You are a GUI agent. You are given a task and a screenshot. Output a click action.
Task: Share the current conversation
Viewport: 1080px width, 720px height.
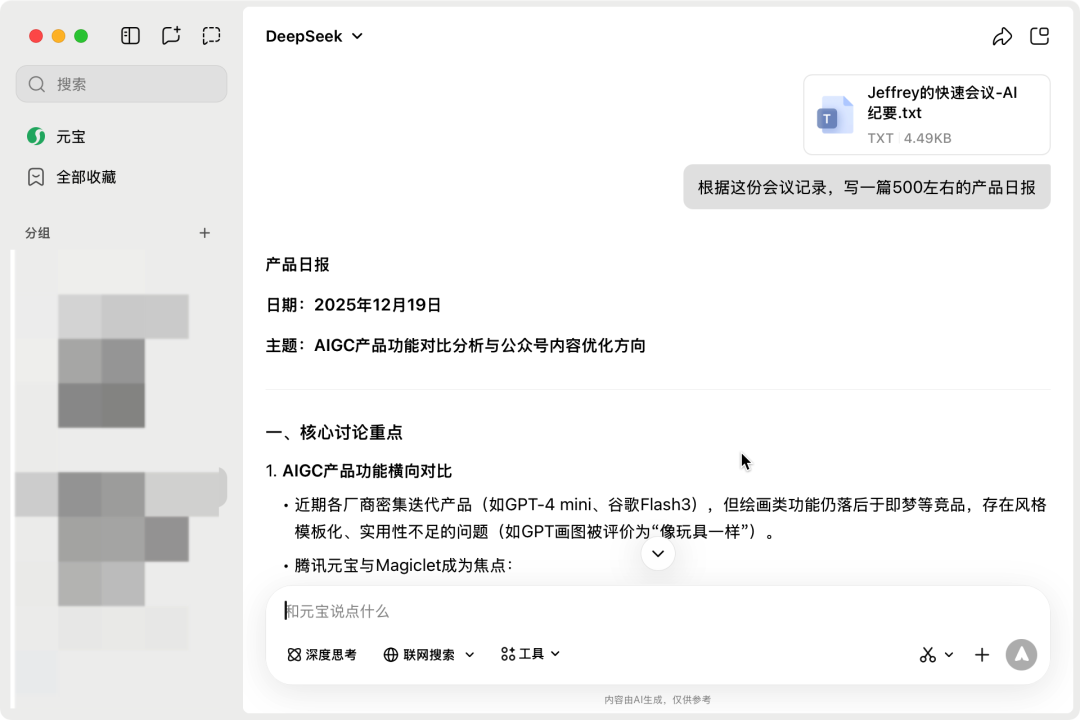(x=1003, y=35)
